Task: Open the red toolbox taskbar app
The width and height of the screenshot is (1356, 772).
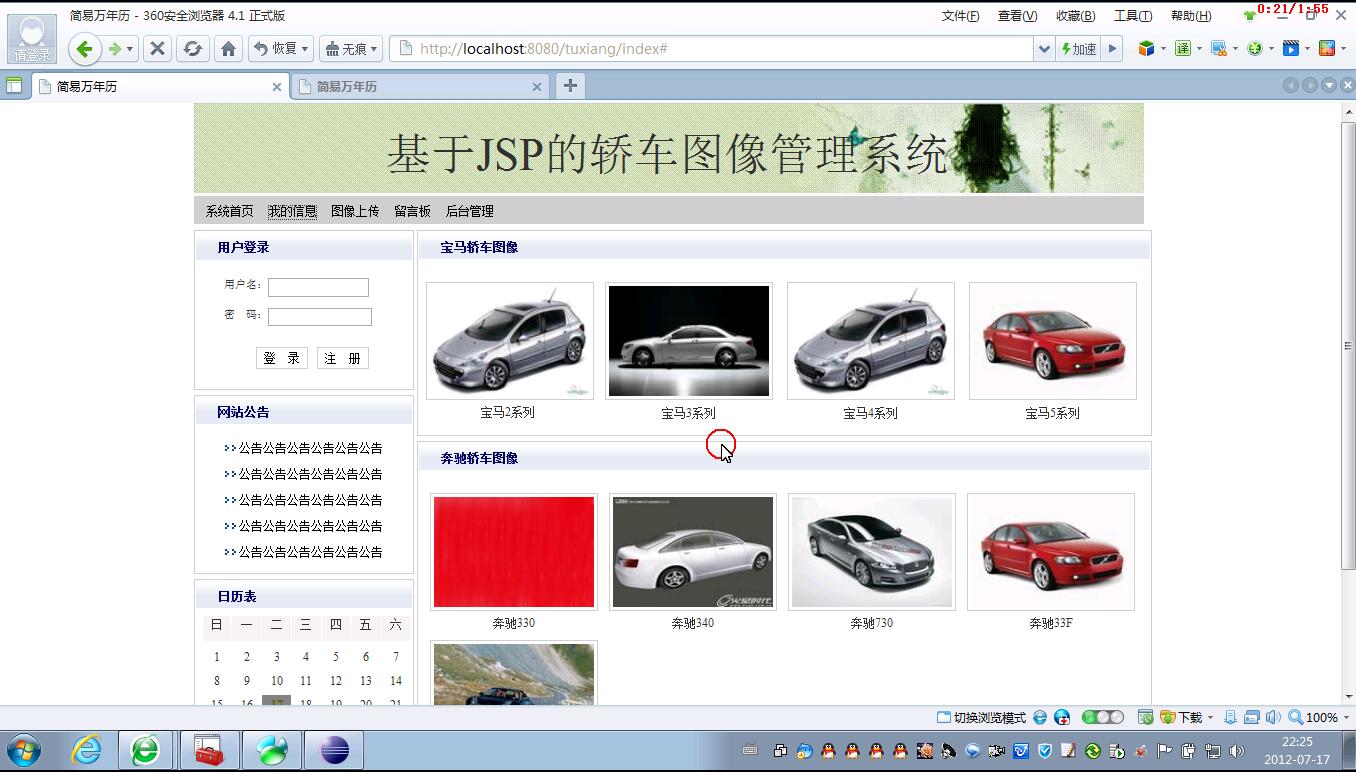Action: coord(209,750)
